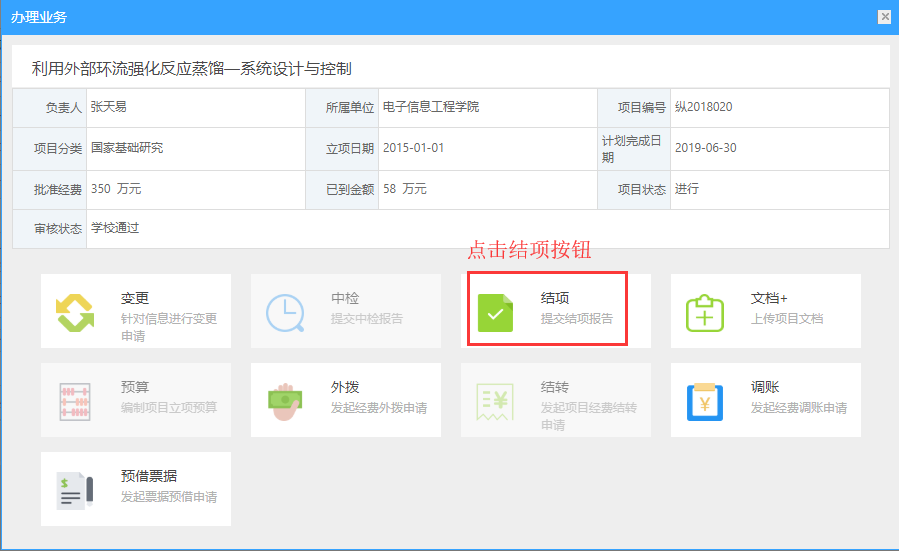This screenshot has height=551, width=899.
Task: Click the 项目编号 value 纵2018020
Action: 704,107
